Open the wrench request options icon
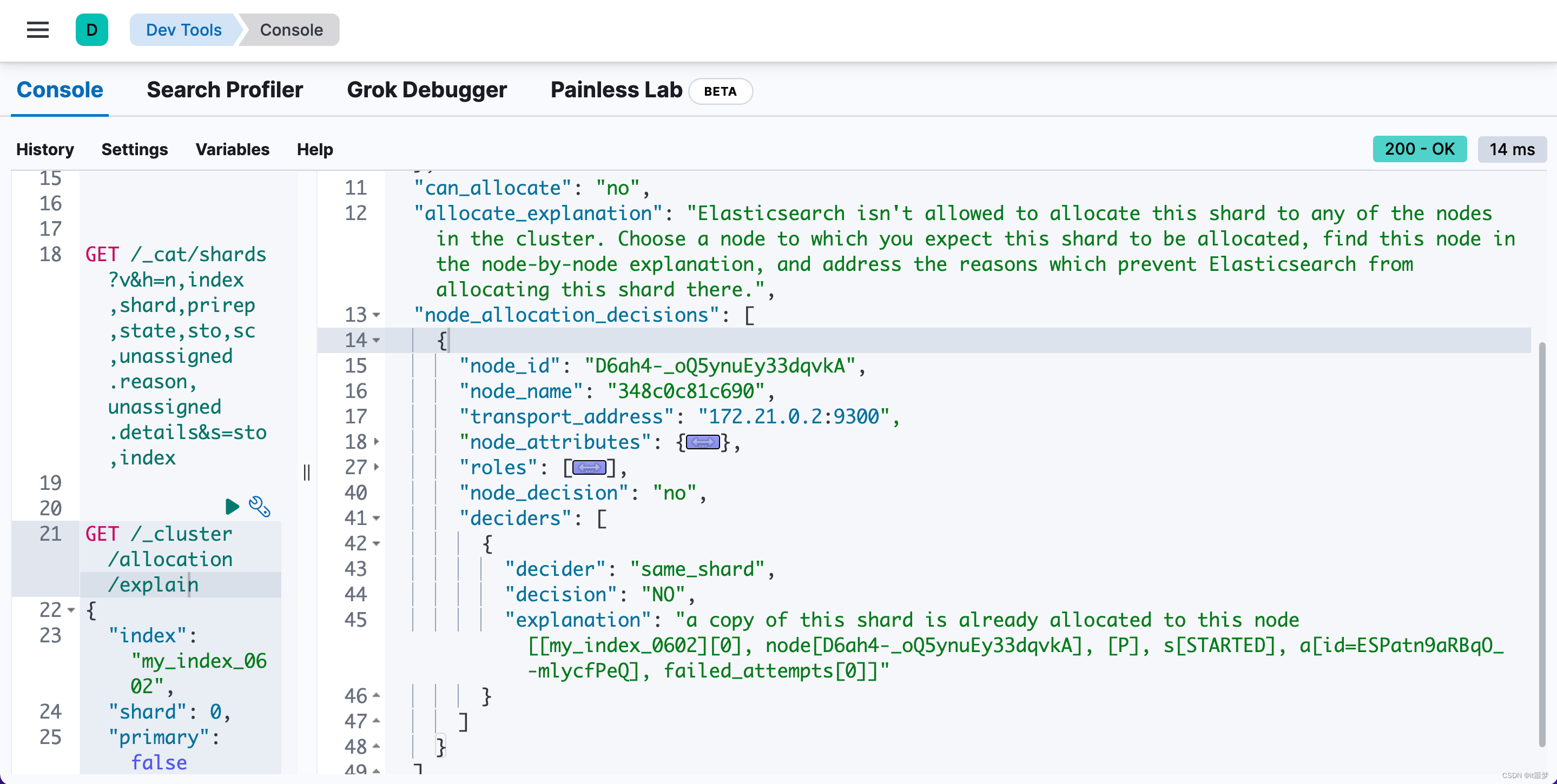The height and width of the screenshot is (784, 1557). point(260,506)
